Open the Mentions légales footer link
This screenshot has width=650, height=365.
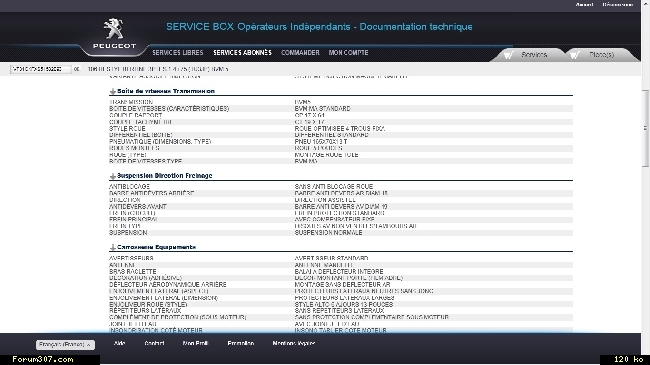[x=293, y=343]
